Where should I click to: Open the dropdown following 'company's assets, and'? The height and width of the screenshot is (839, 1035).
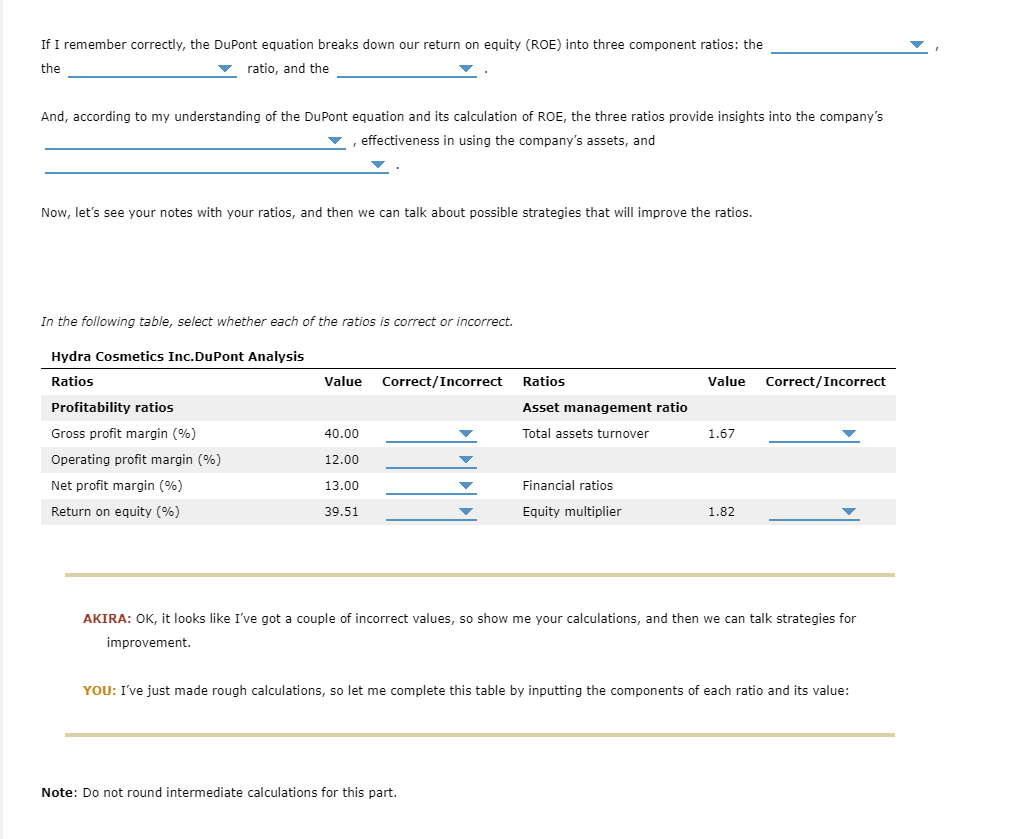point(378,164)
